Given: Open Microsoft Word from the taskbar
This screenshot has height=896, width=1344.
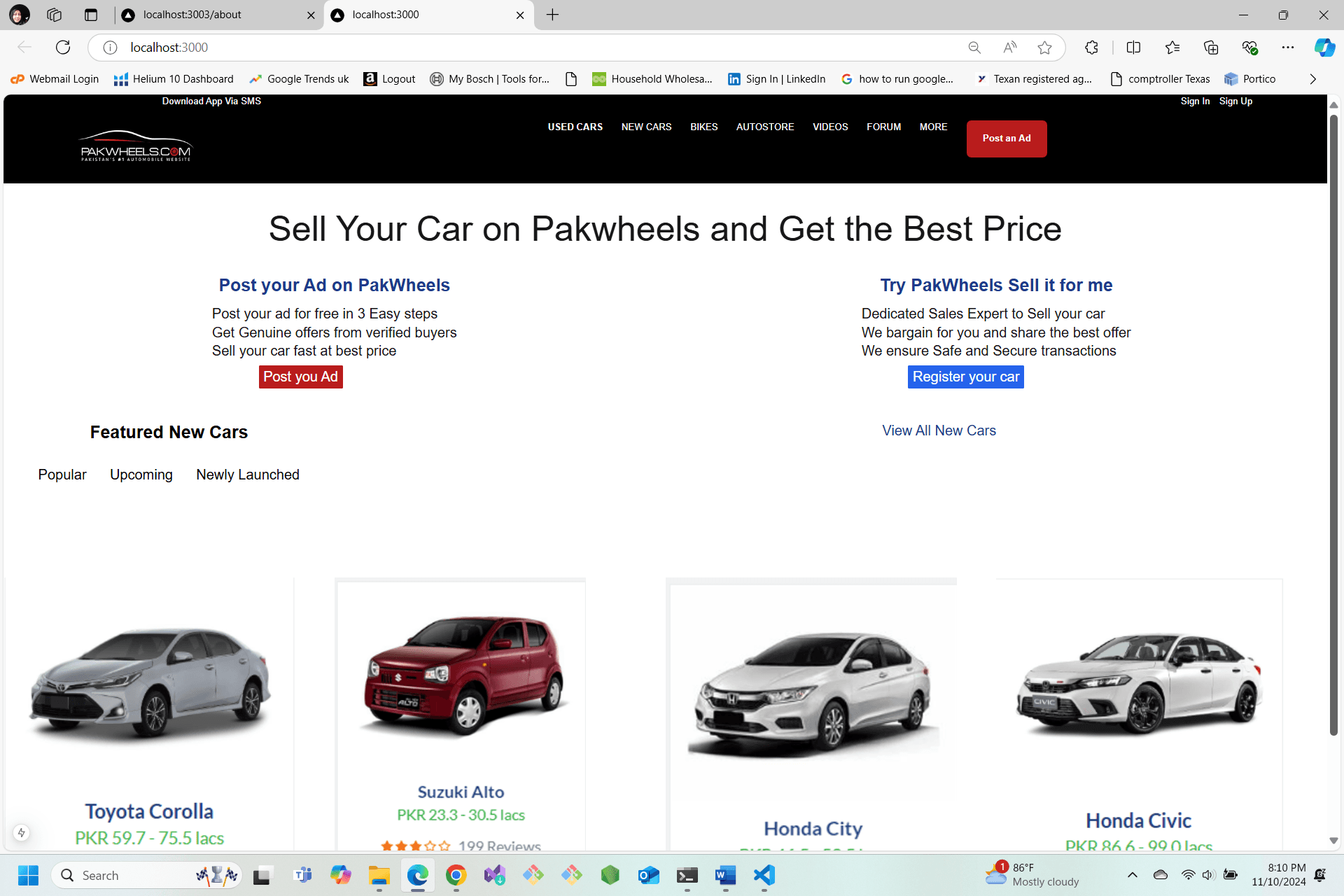Looking at the screenshot, I should 726,875.
